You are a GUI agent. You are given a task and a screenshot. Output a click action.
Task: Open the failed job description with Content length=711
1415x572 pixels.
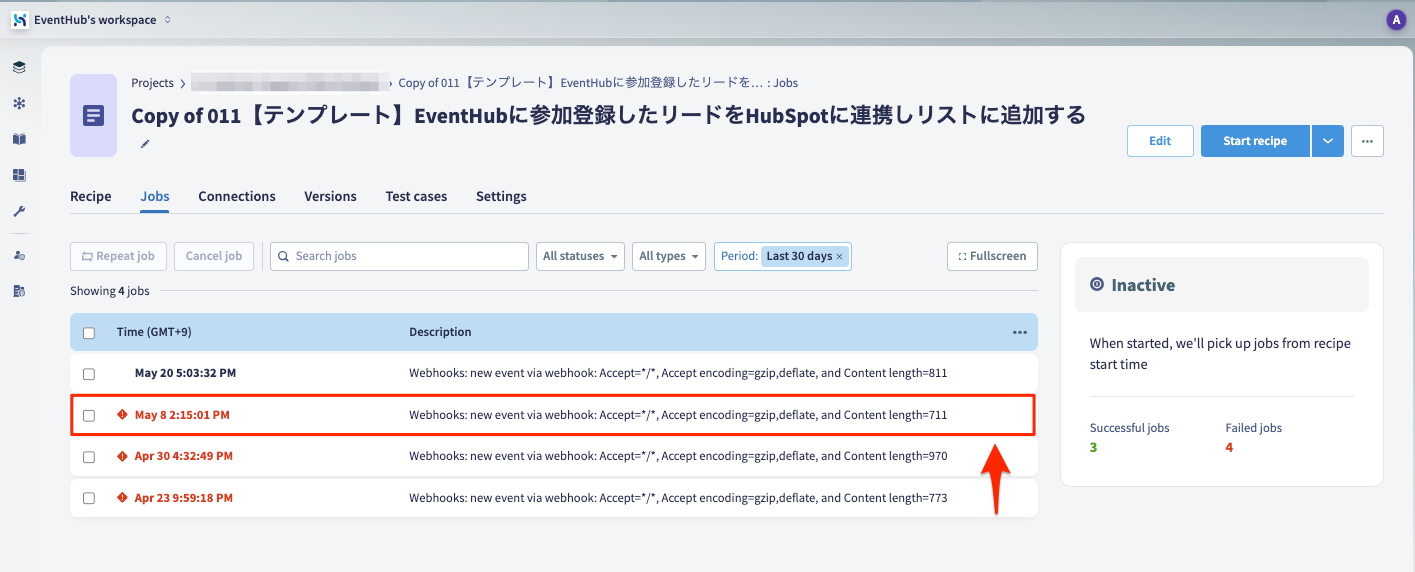[x=678, y=414]
